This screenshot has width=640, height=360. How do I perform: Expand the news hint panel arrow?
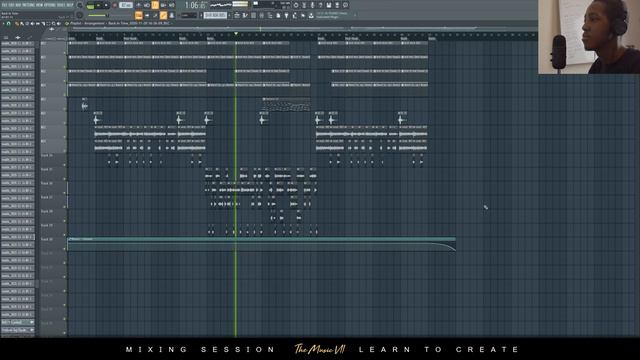[x=355, y=15]
